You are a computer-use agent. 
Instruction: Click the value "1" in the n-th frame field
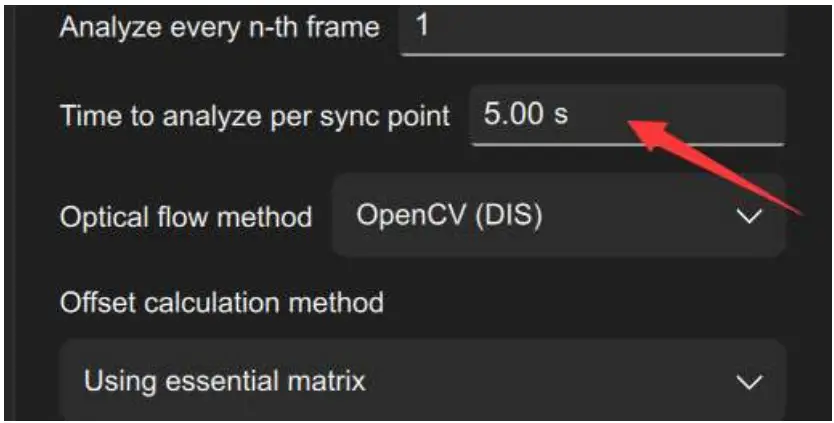click(x=422, y=26)
